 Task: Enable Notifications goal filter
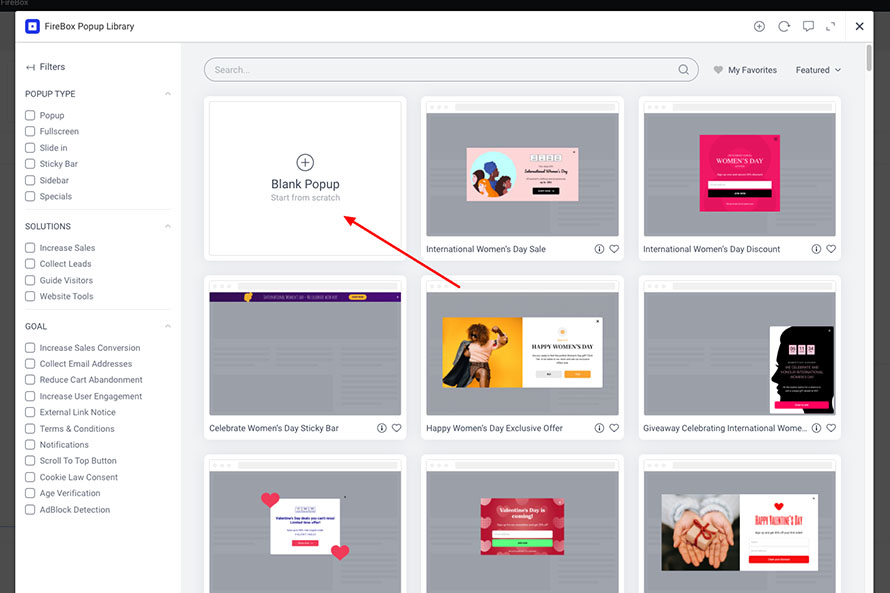click(x=30, y=444)
